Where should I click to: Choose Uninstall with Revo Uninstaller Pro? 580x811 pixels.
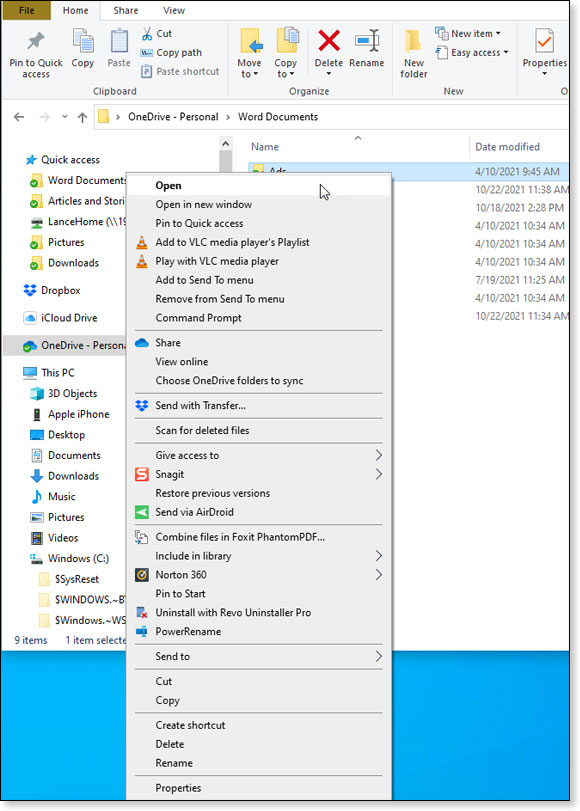tap(259, 612)
